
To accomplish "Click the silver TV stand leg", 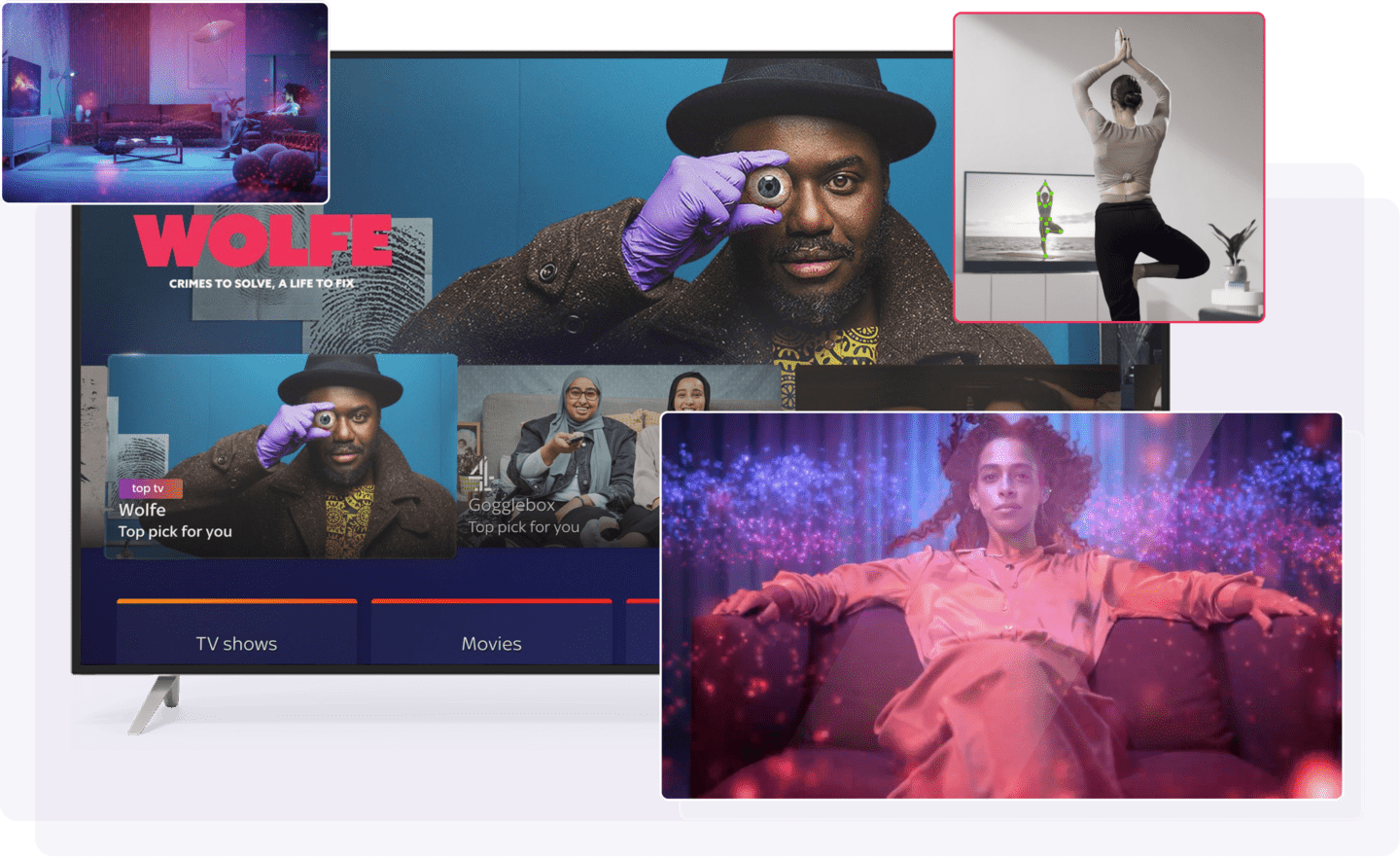I will click(x=154, y=704).
